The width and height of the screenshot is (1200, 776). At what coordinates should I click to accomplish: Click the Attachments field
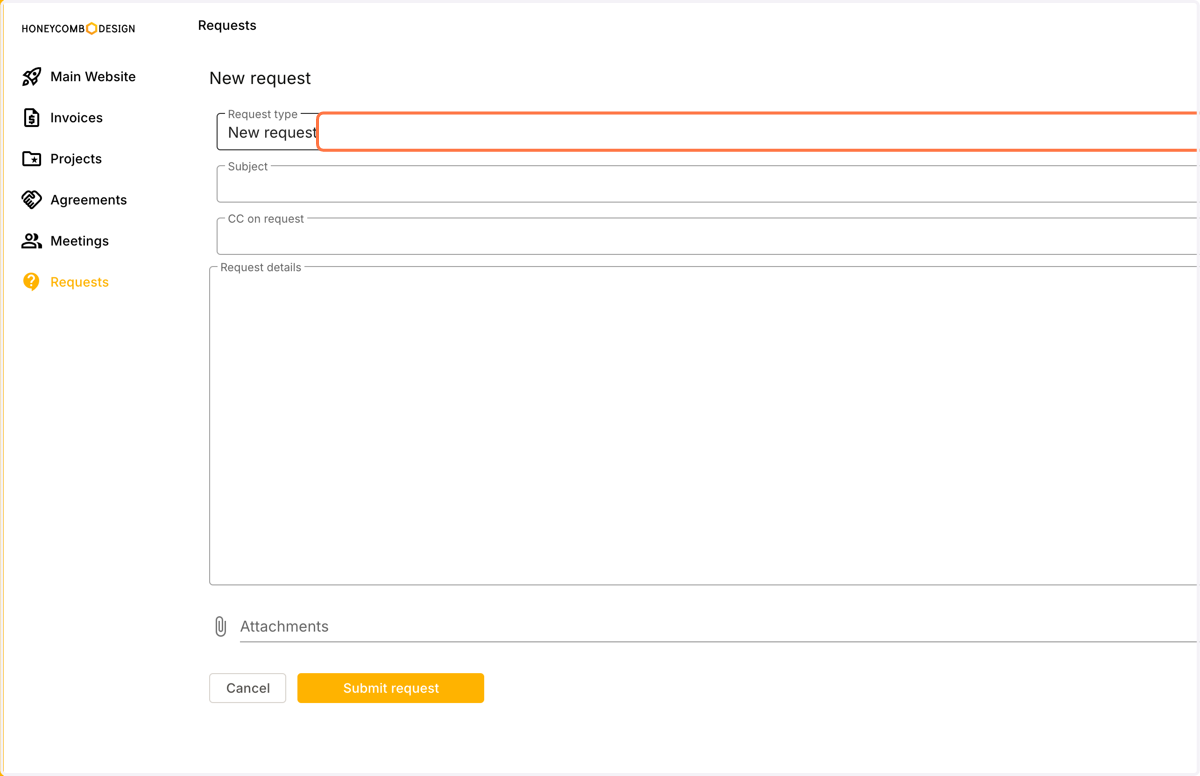(x=718, y=627)
